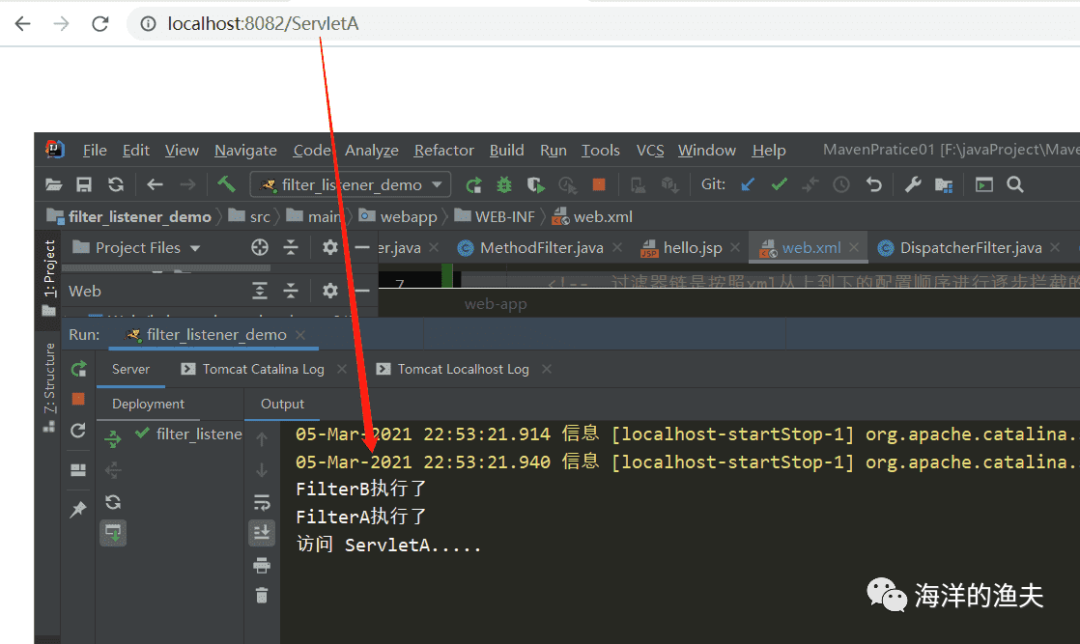Switch to MethodFilter.java tab

pos(530,247)
